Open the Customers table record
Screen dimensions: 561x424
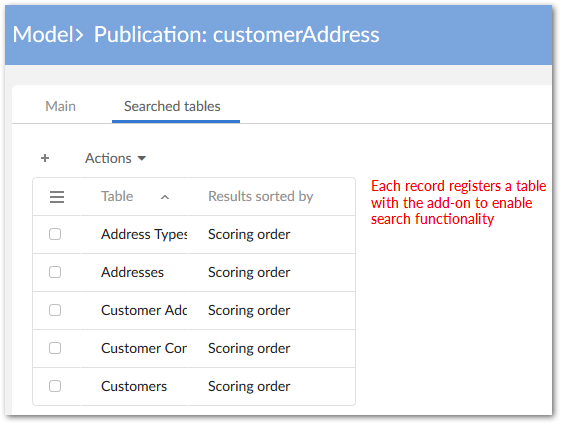tap(134, 386)
